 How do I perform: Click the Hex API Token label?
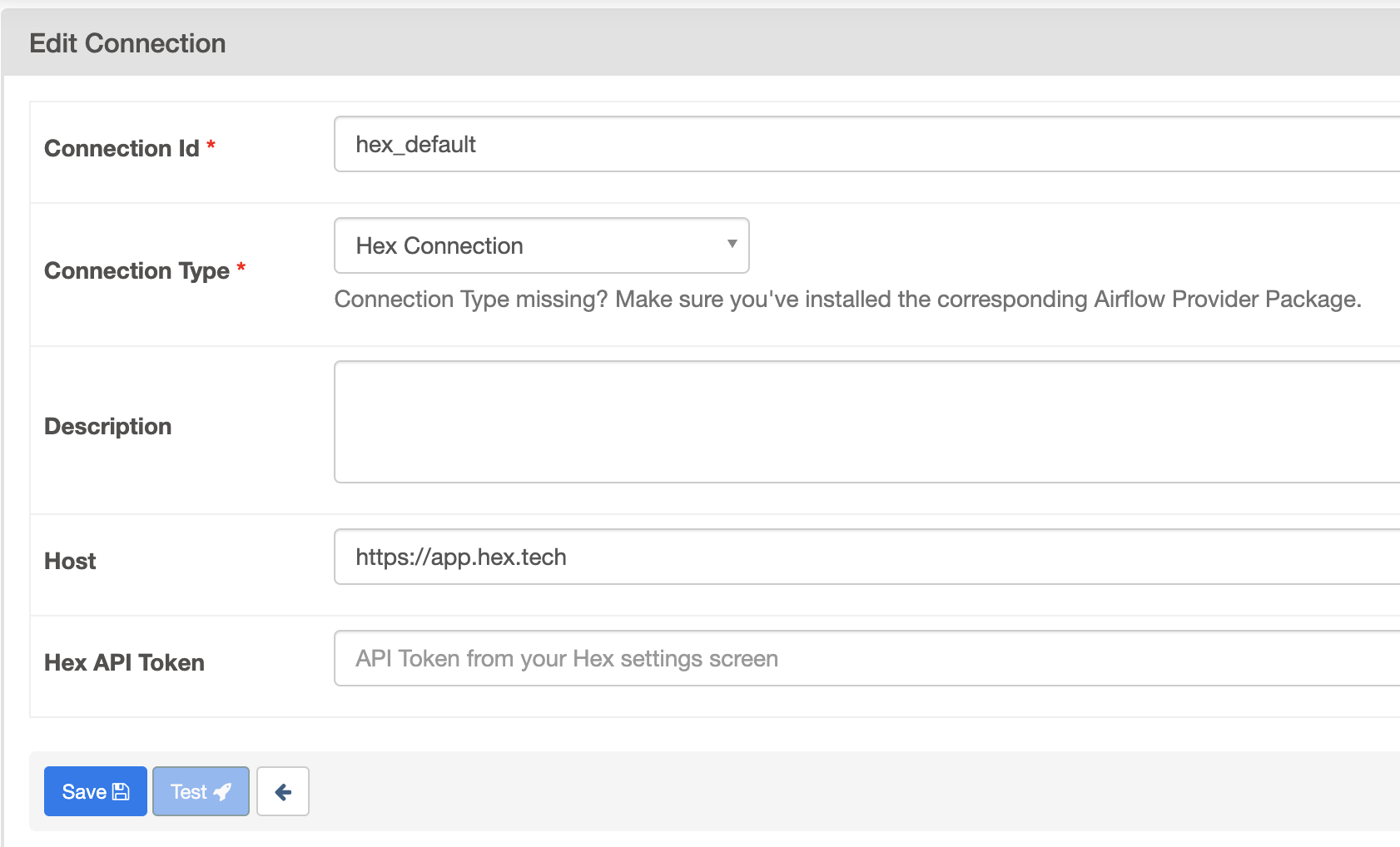tap(124, 663)
